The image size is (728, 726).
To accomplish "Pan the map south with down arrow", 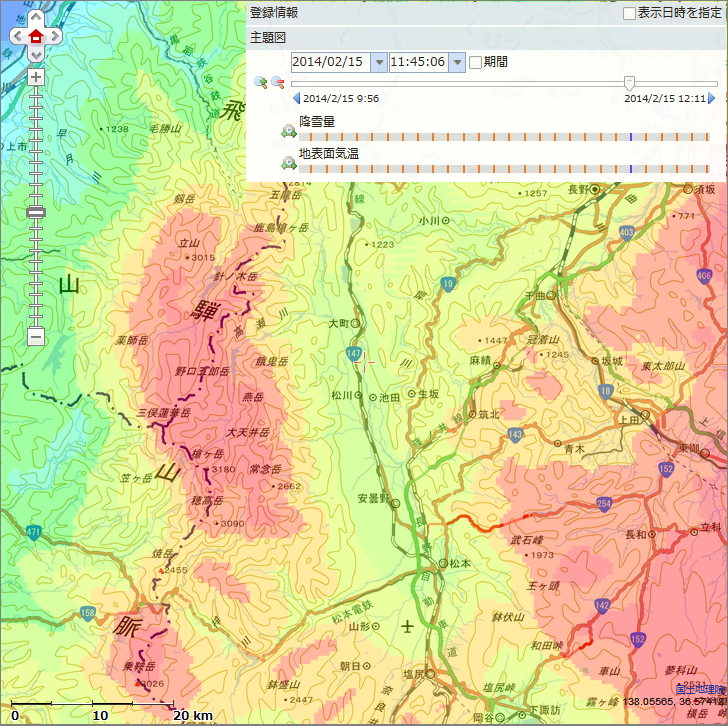I will click(36, 54).
